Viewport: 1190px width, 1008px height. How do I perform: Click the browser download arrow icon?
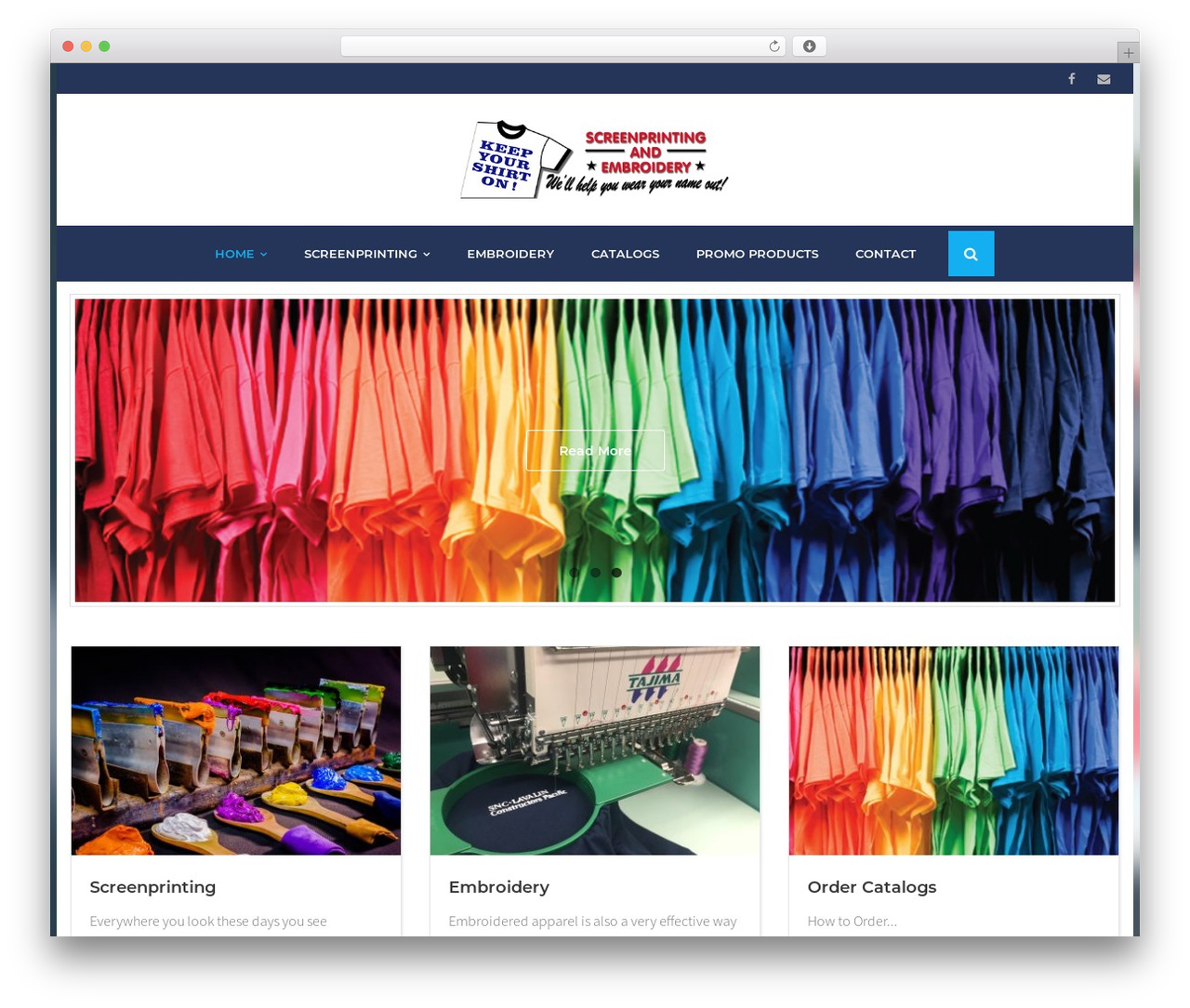tap(809, 46)
